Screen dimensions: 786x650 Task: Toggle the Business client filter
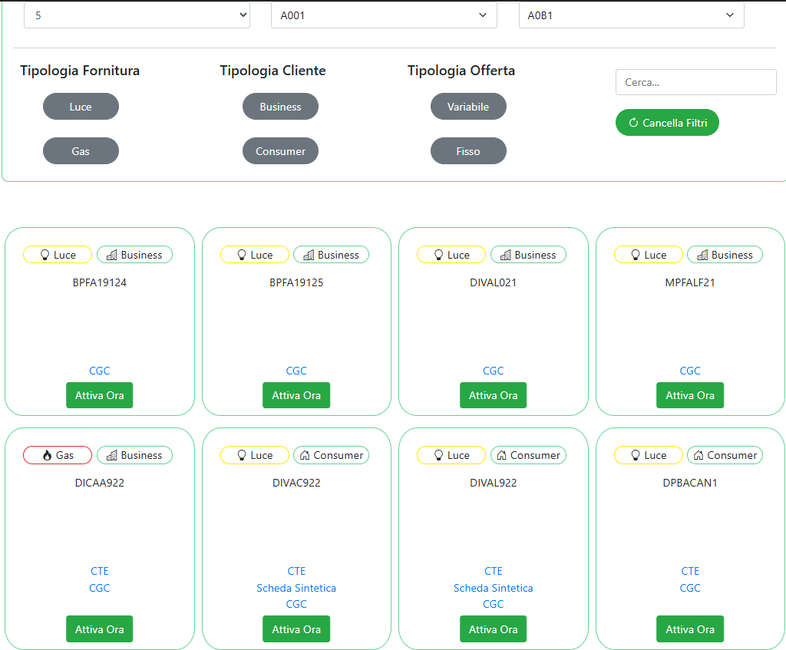(x=280, y=107)
